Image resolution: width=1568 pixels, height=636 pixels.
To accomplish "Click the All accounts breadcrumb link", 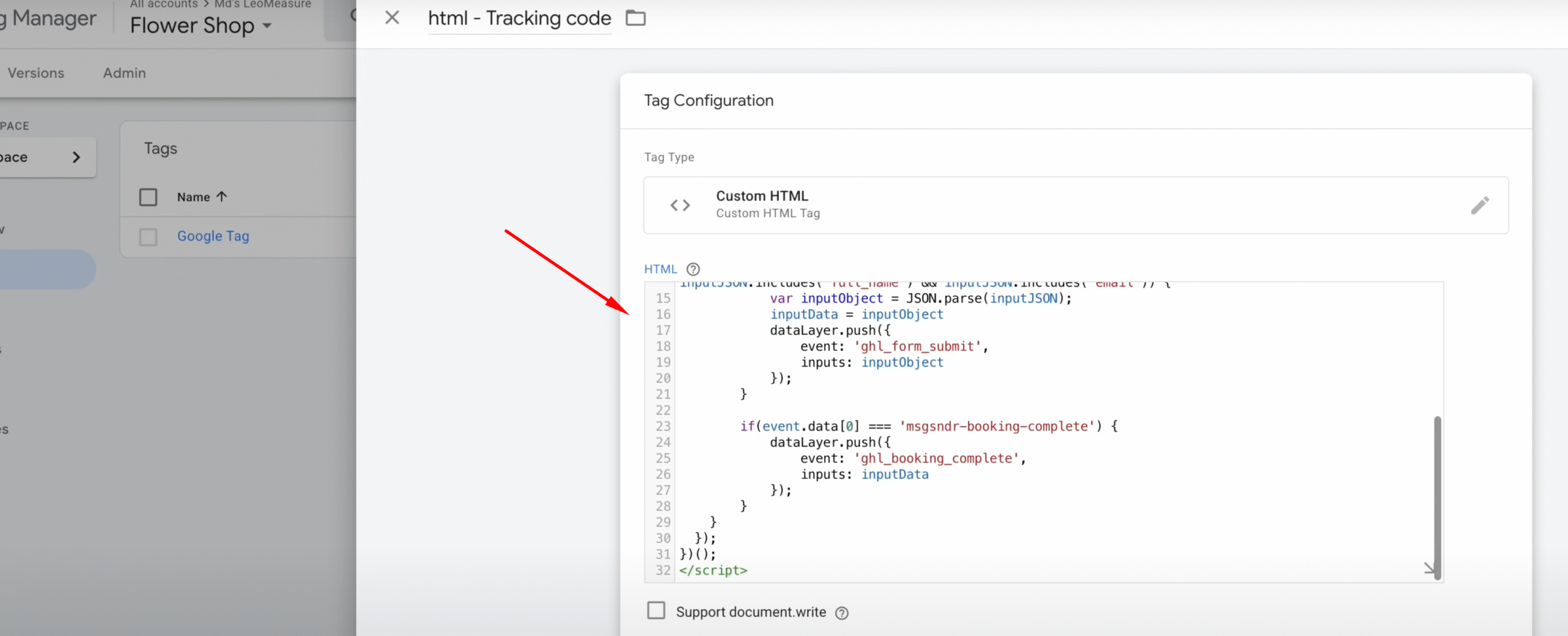I will pyautogui.click(x=164, y=4).
